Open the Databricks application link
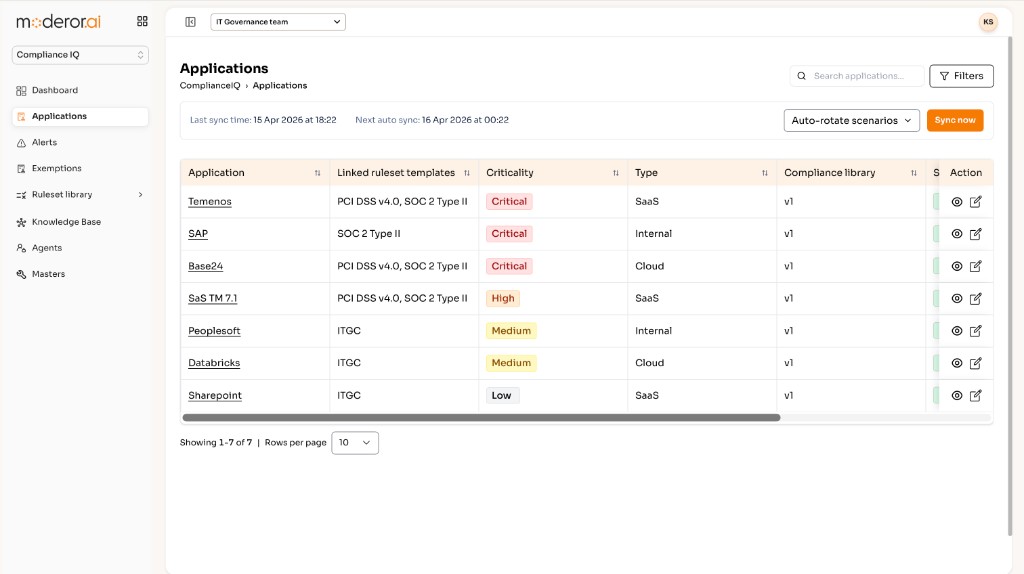This screenshot has width=1024, height=574. (214, 363)
